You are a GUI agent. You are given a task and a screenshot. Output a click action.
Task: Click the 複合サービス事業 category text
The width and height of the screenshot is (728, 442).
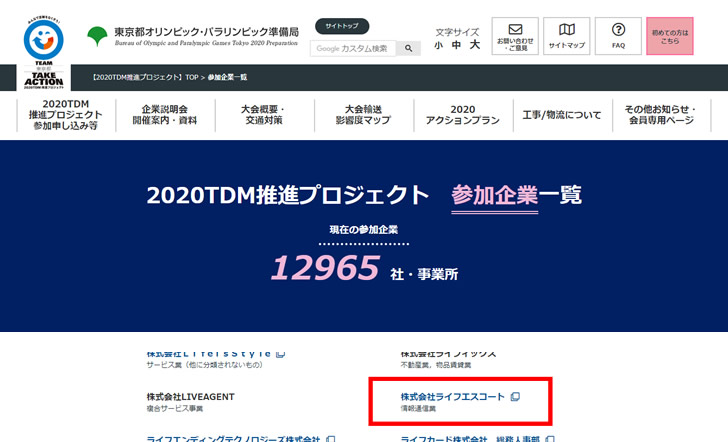click(175, 409)
